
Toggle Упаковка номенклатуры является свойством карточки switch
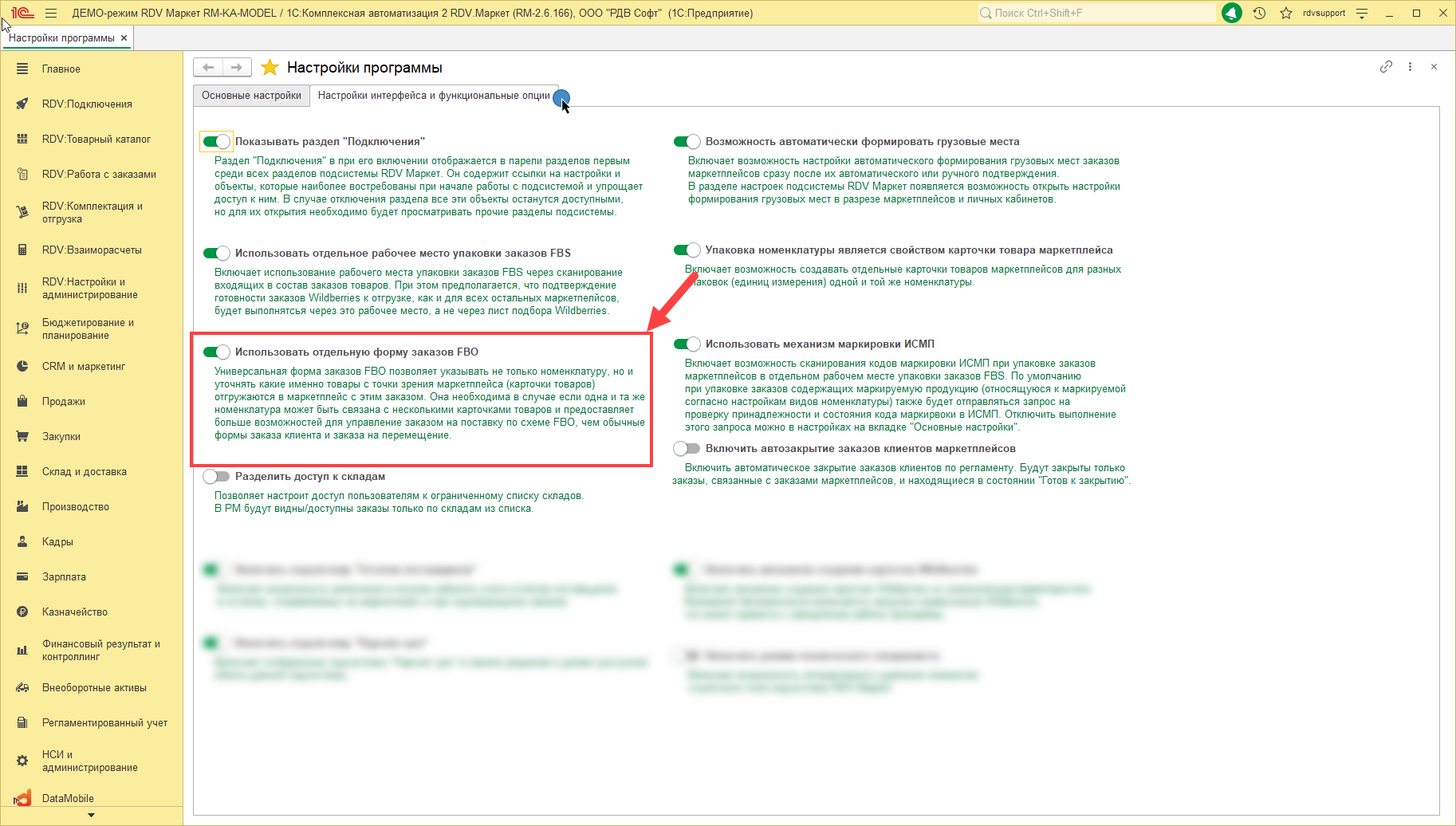[687, 250]
